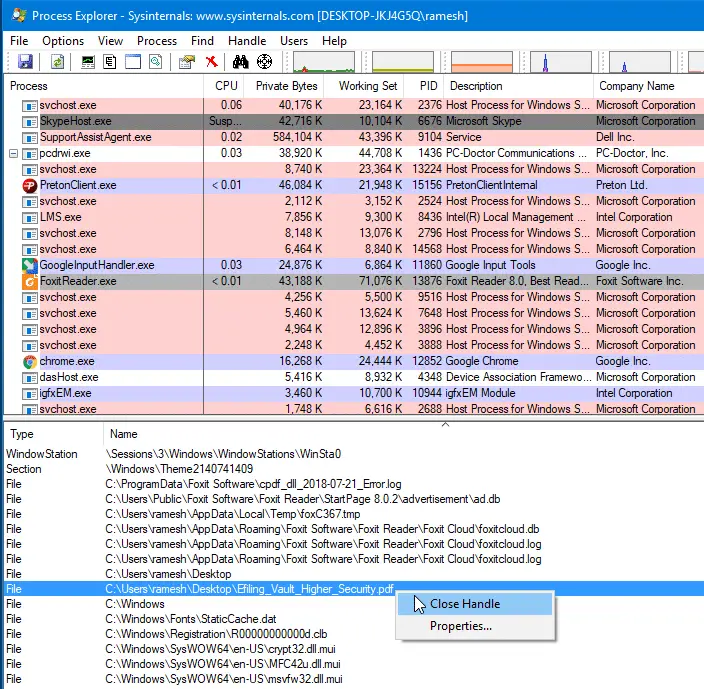704x689 pixels.
Task: Select the foxitcloud.db file handle row
Action: tap(354, 529)
